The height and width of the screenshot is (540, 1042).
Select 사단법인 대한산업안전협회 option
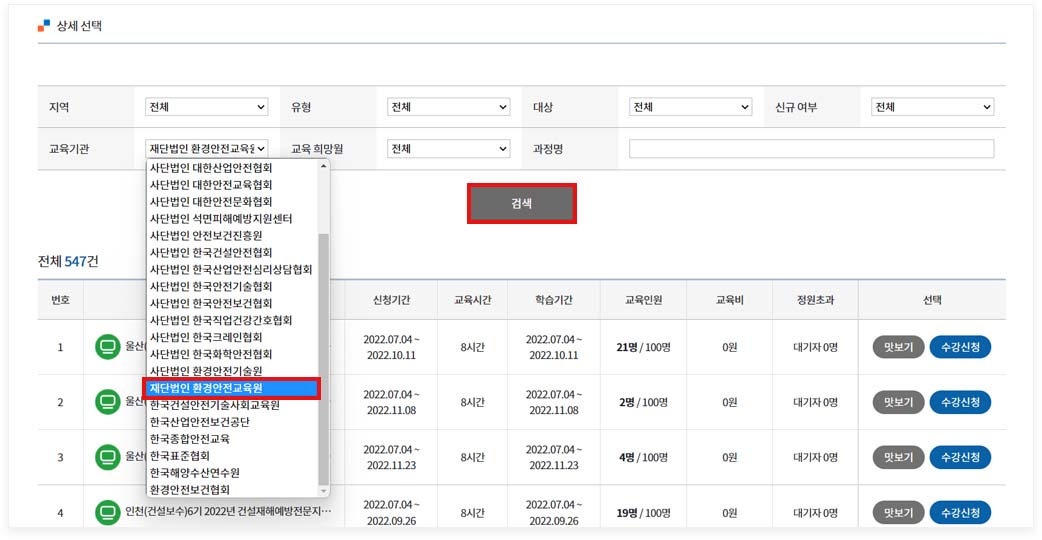232,167
